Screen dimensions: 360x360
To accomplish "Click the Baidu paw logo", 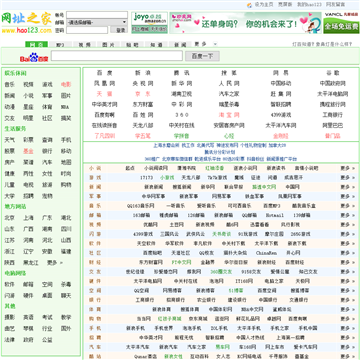I will click(x=34, y=57).
